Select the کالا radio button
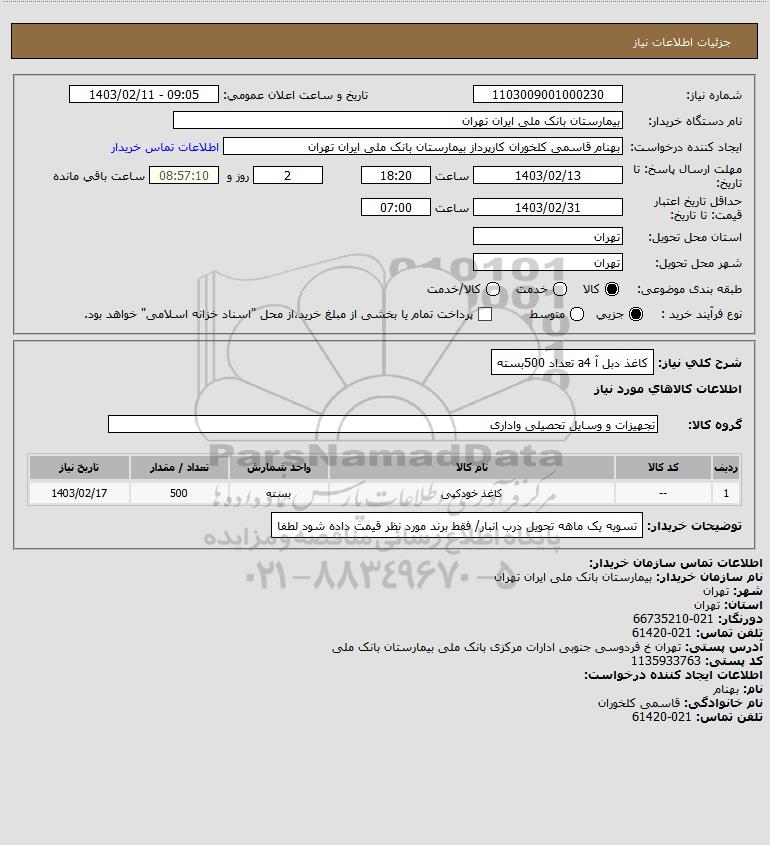Screen dimensions: 770x845 tap(612, 289)
